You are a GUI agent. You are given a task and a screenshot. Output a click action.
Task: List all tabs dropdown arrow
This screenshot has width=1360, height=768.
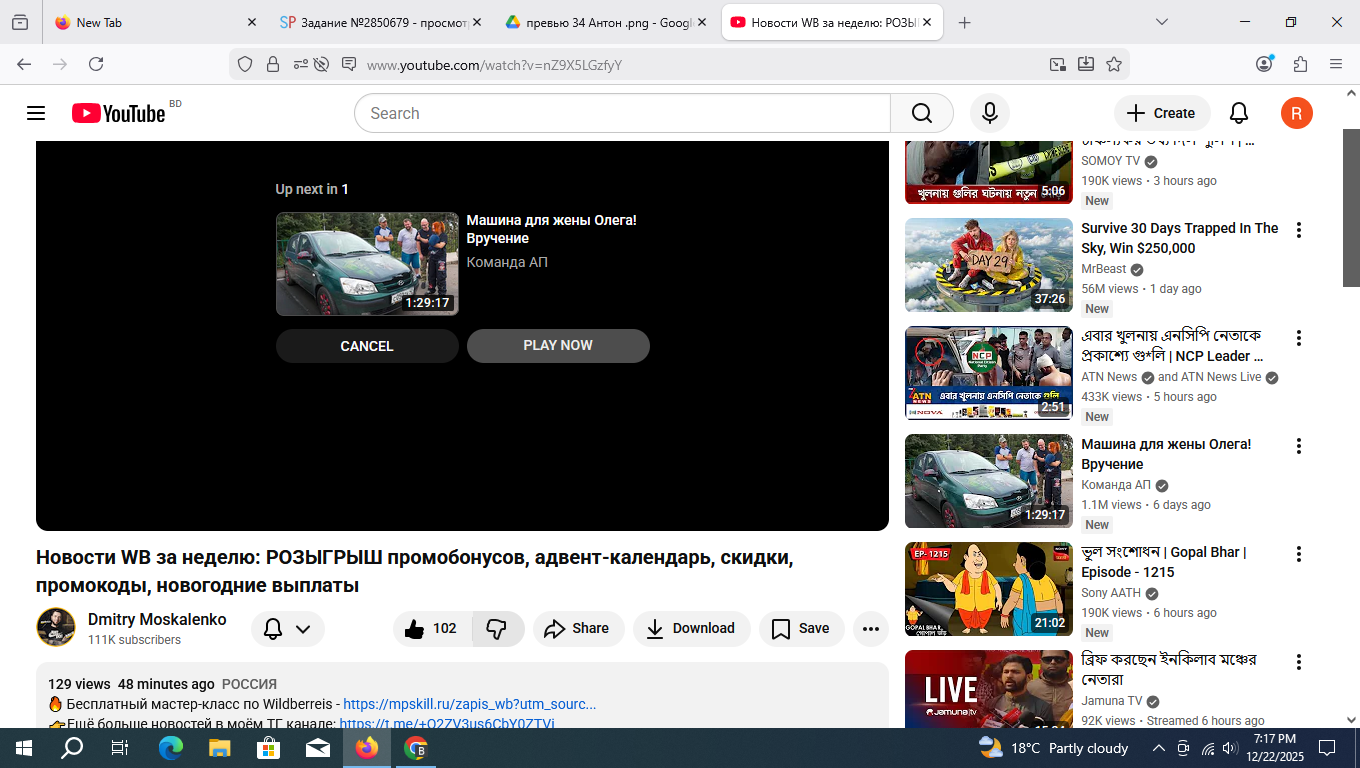tap(1162, 22)
